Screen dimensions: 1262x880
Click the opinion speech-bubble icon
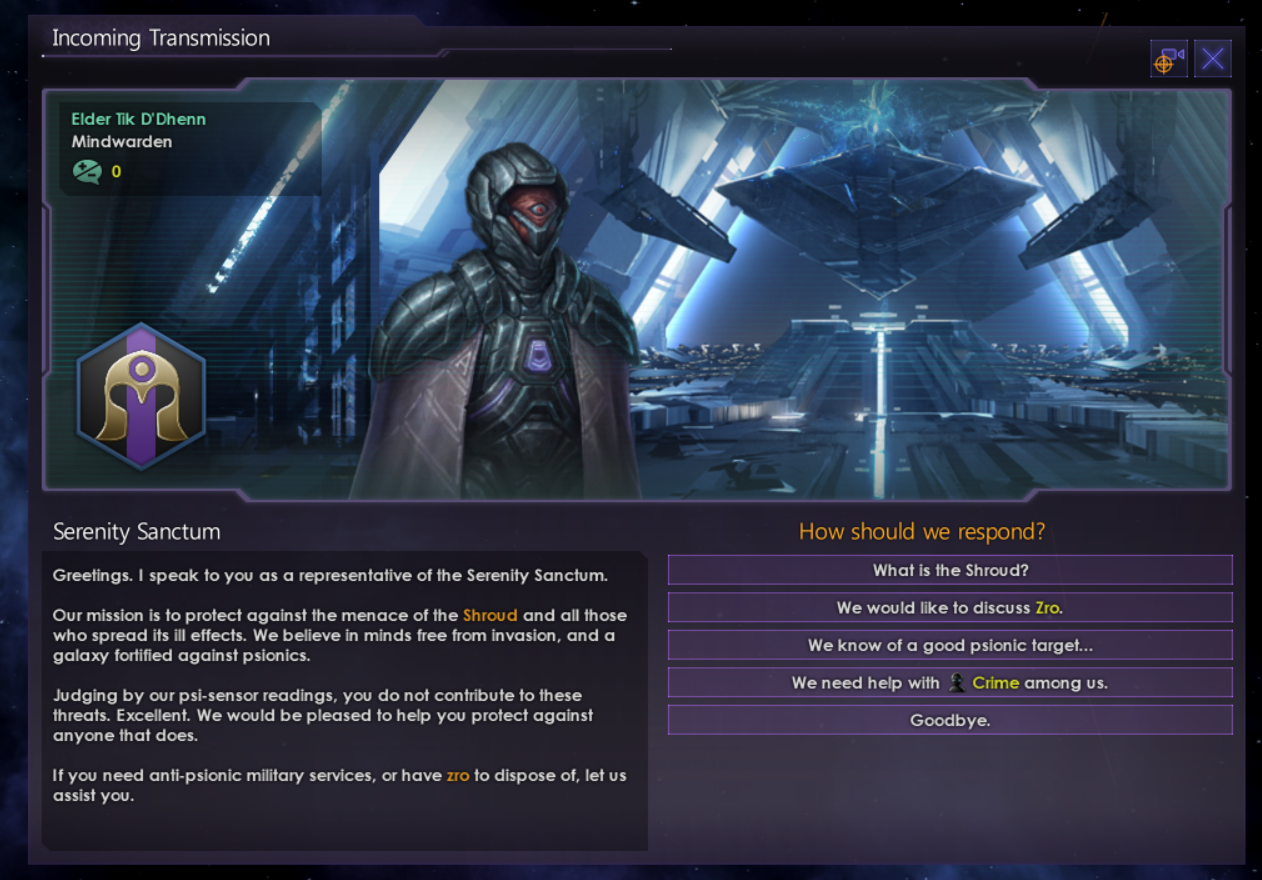[x=87, y=172]
